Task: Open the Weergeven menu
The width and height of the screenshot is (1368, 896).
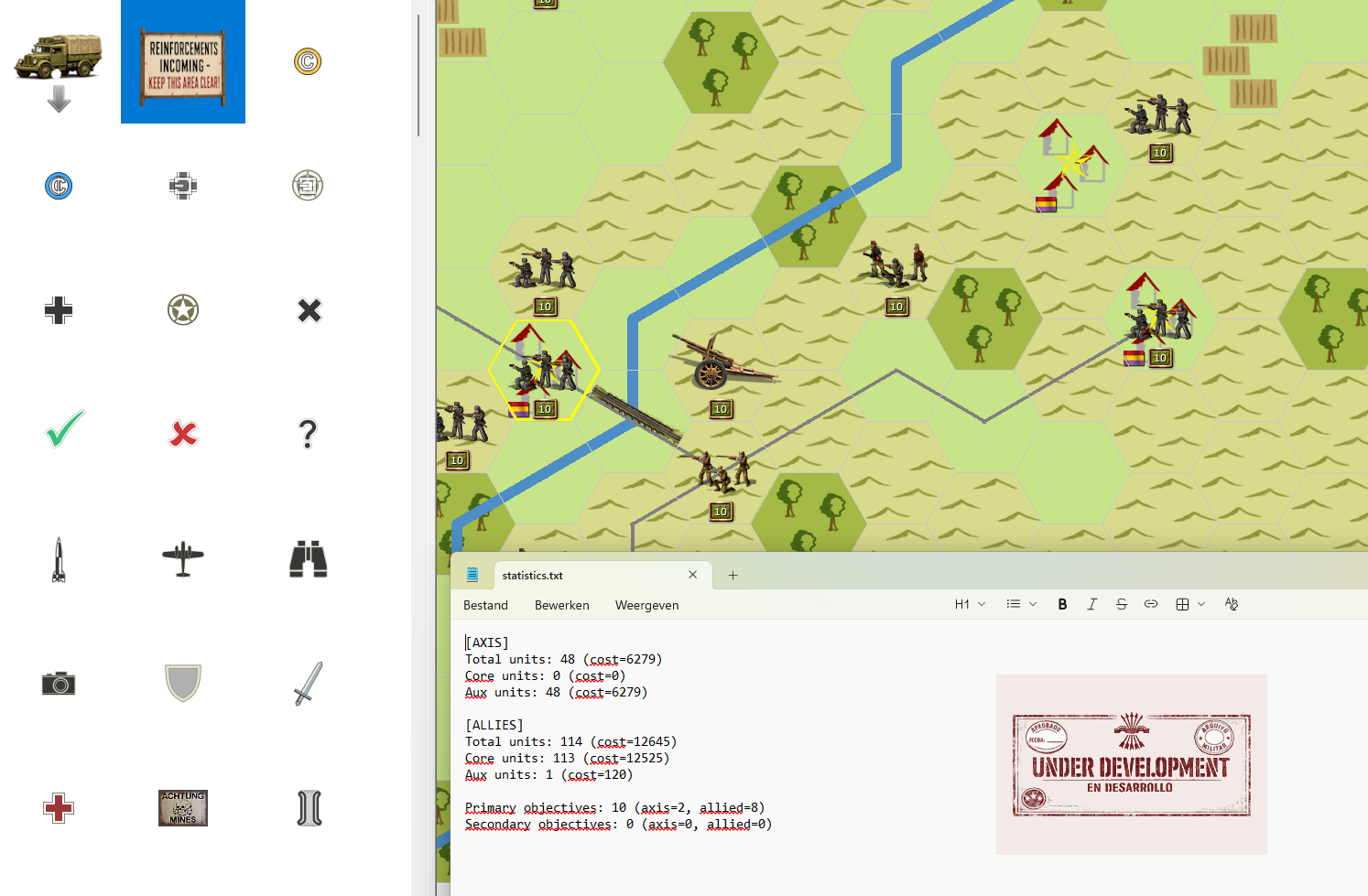Action: (x=647, y=605)
